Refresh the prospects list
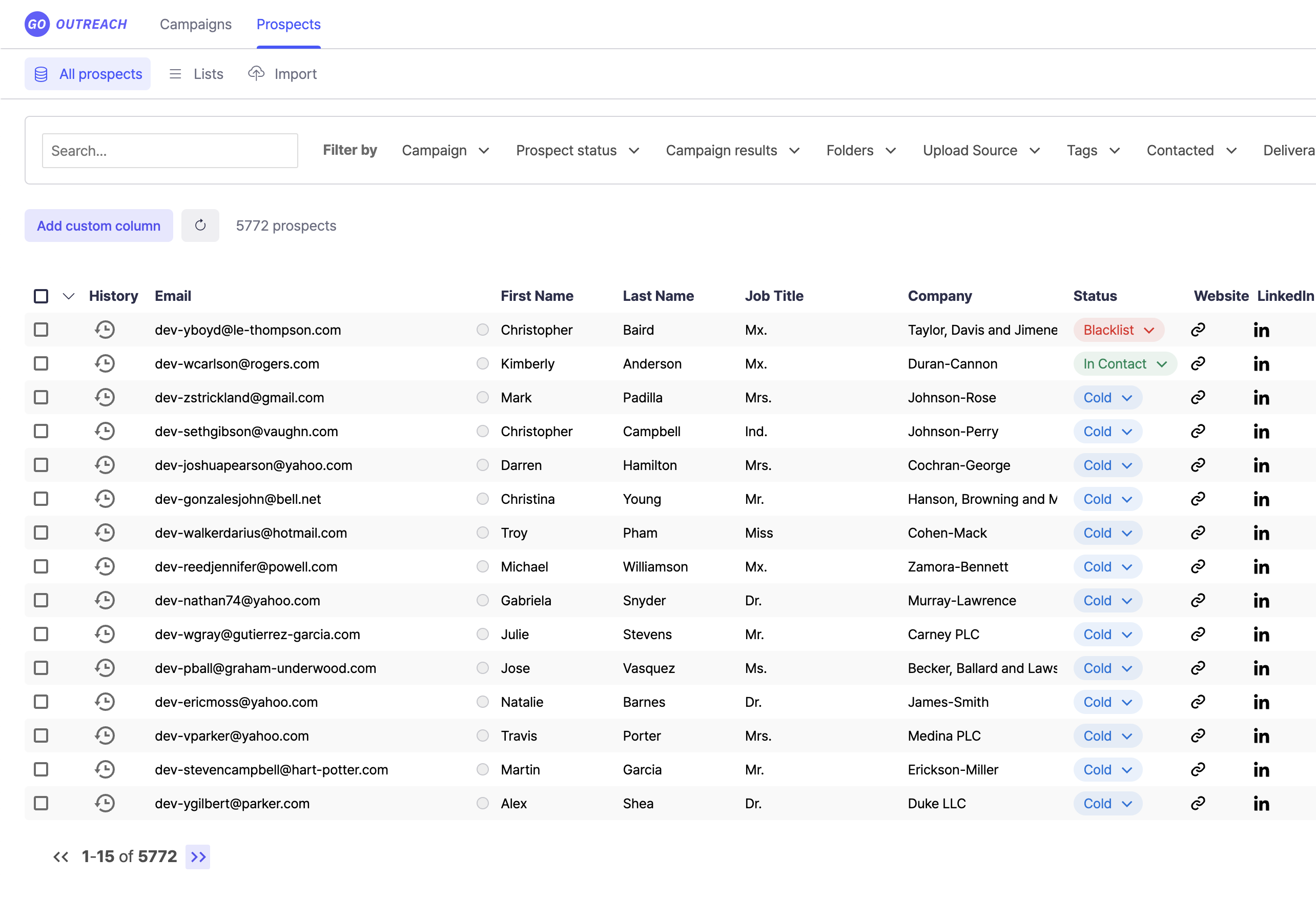The image size is (1316, 899). click(x=200, y=226)
